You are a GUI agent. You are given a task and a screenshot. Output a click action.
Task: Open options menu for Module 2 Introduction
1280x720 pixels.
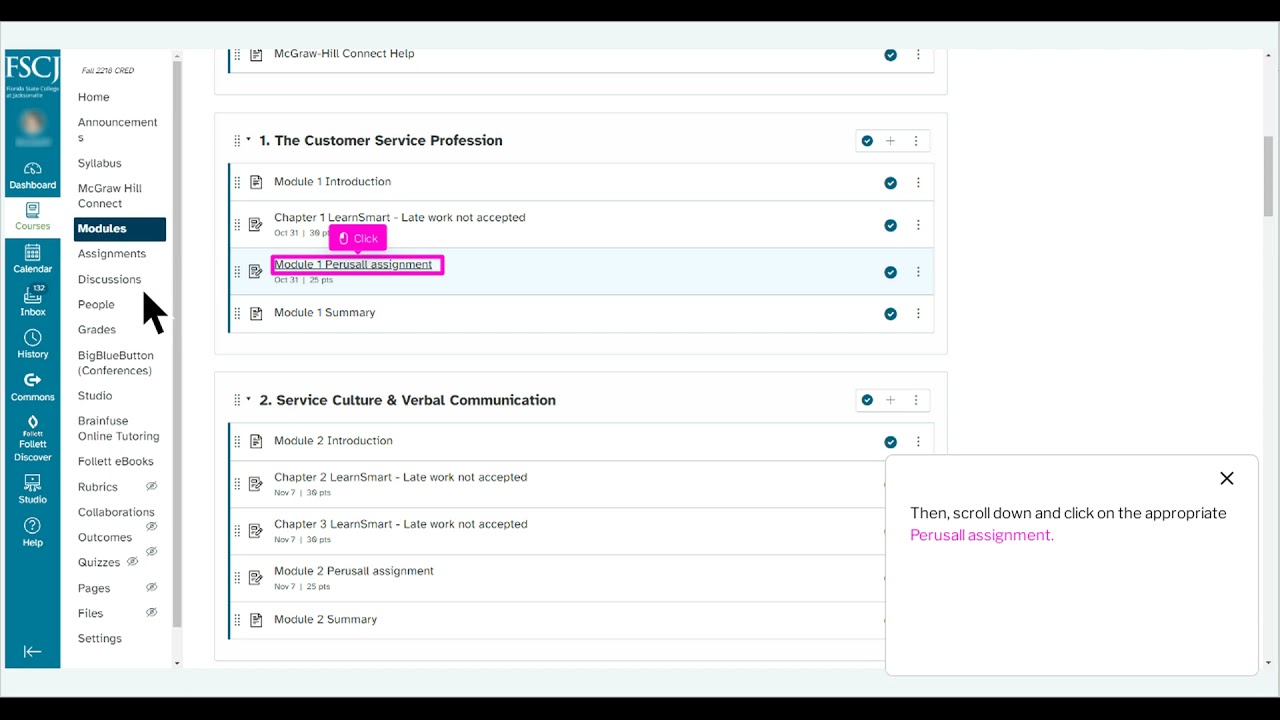(918, 442)
